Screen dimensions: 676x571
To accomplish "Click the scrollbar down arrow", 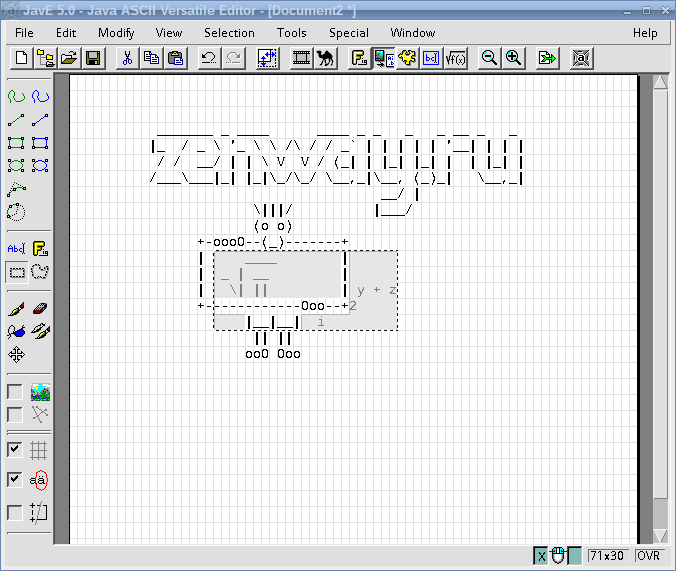I will (660, 536).
